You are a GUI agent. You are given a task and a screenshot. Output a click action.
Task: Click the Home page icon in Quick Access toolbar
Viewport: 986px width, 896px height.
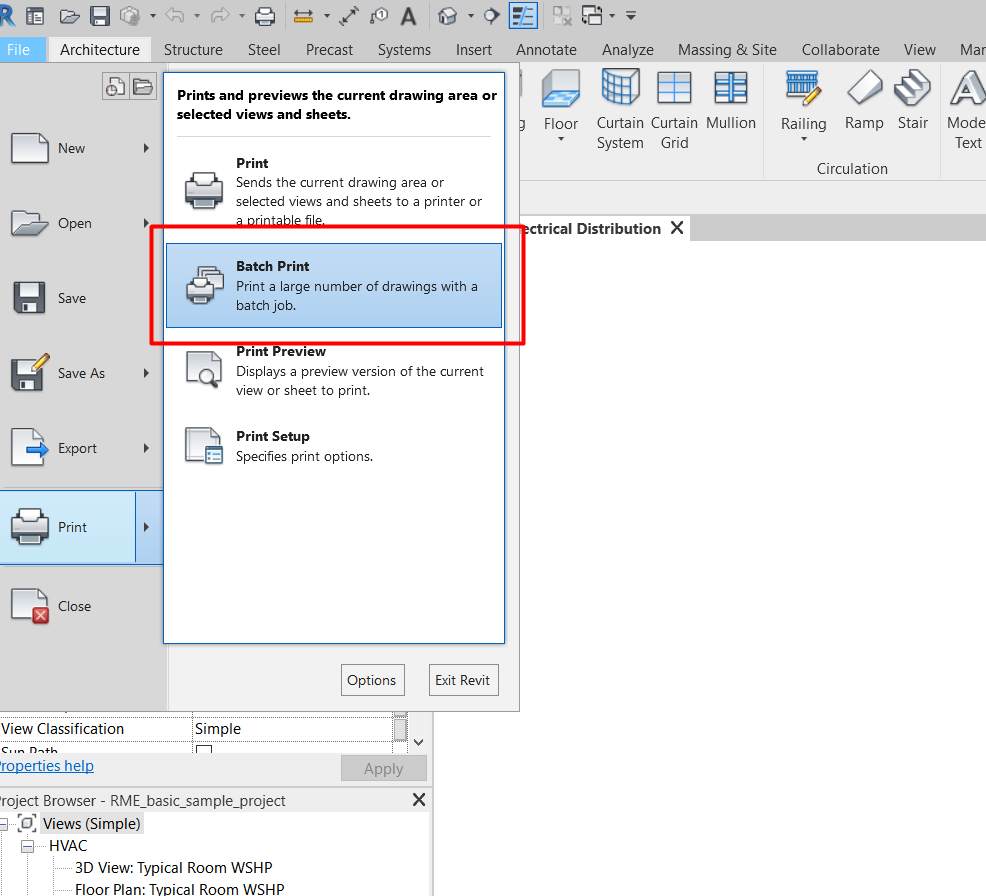[x=35, y=16]
